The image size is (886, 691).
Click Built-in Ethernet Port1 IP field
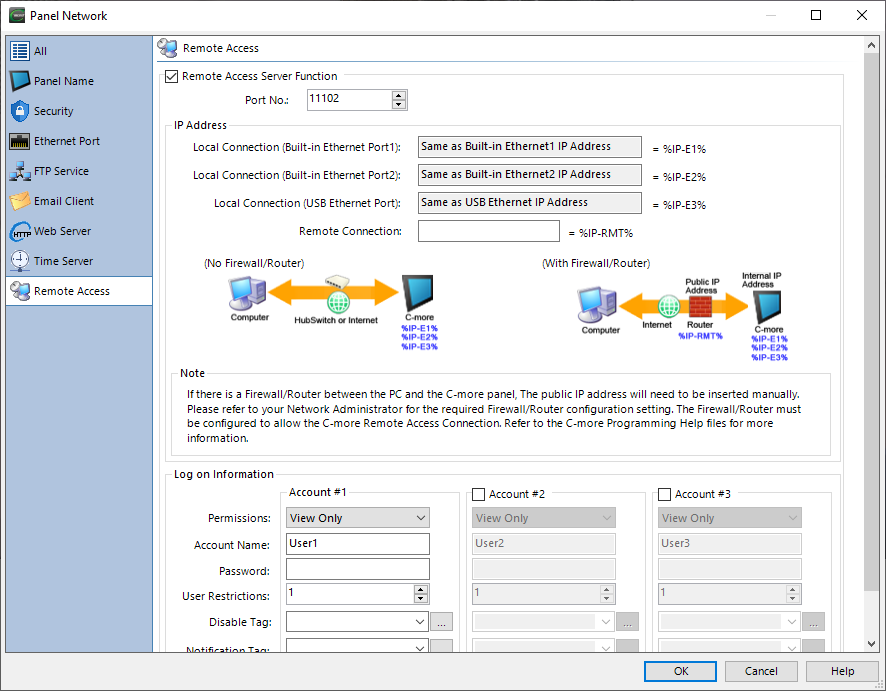530,147
